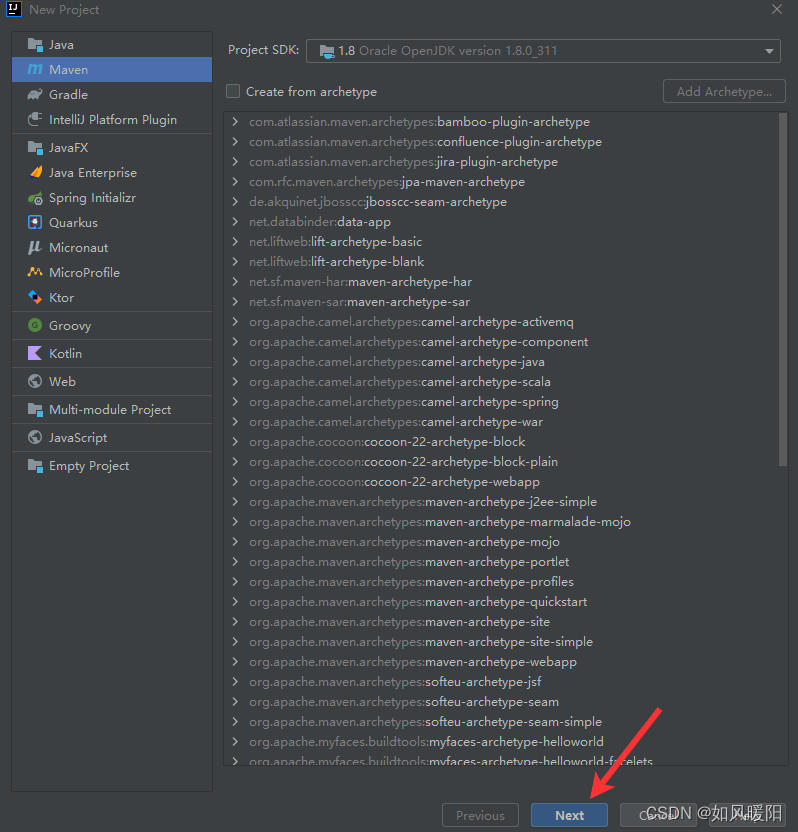Select Gradle project type
Image resolution: width=798 pixels, height=832 pixels.
[112, 94]
